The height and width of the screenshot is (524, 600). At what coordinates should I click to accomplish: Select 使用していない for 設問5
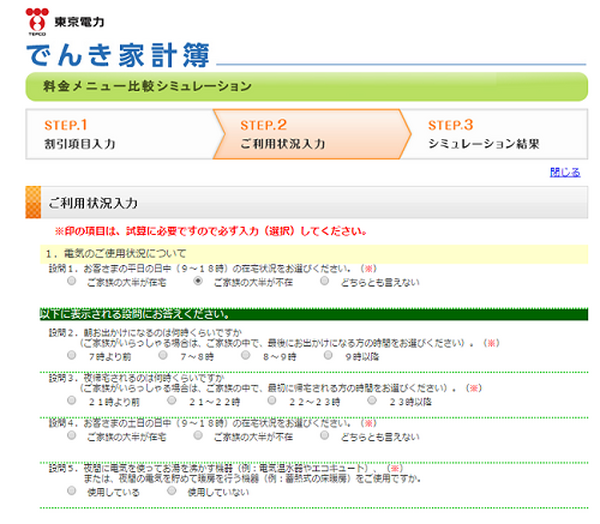click(x=172, y=490)
